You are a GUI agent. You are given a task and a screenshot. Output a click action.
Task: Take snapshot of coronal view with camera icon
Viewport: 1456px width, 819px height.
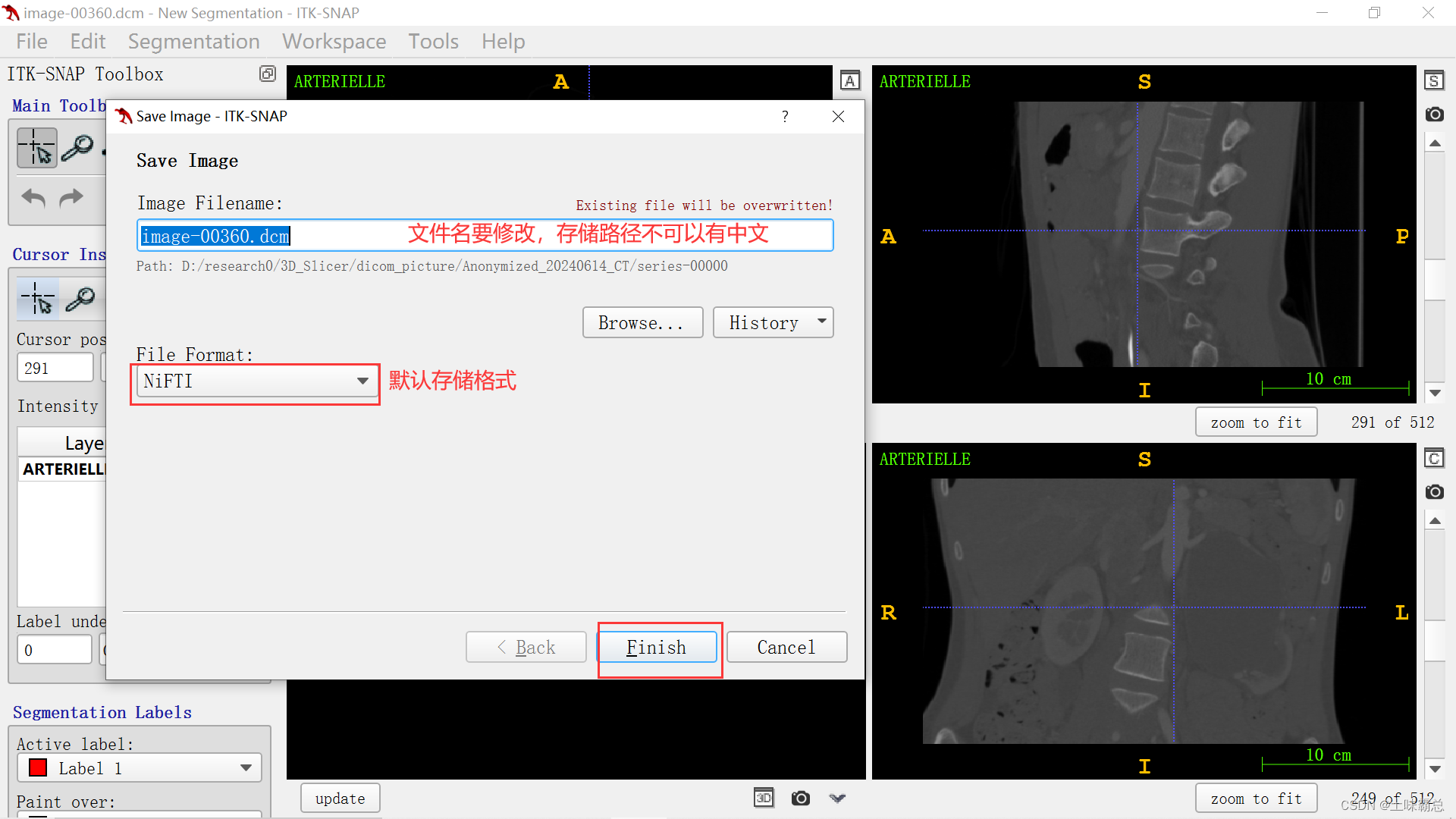[1434, 492]
